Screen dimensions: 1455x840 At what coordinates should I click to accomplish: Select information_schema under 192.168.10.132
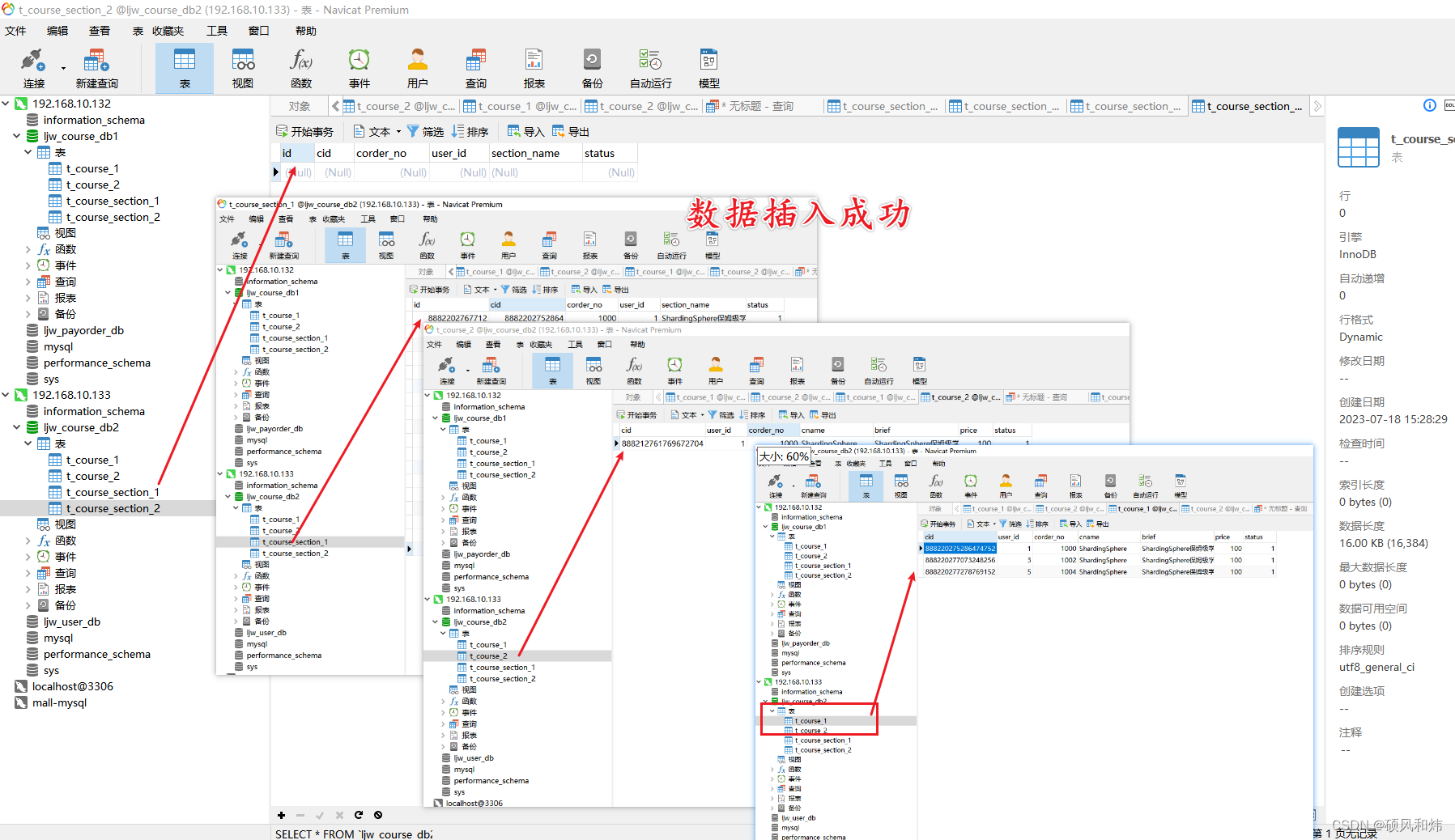tap(94, 120)
